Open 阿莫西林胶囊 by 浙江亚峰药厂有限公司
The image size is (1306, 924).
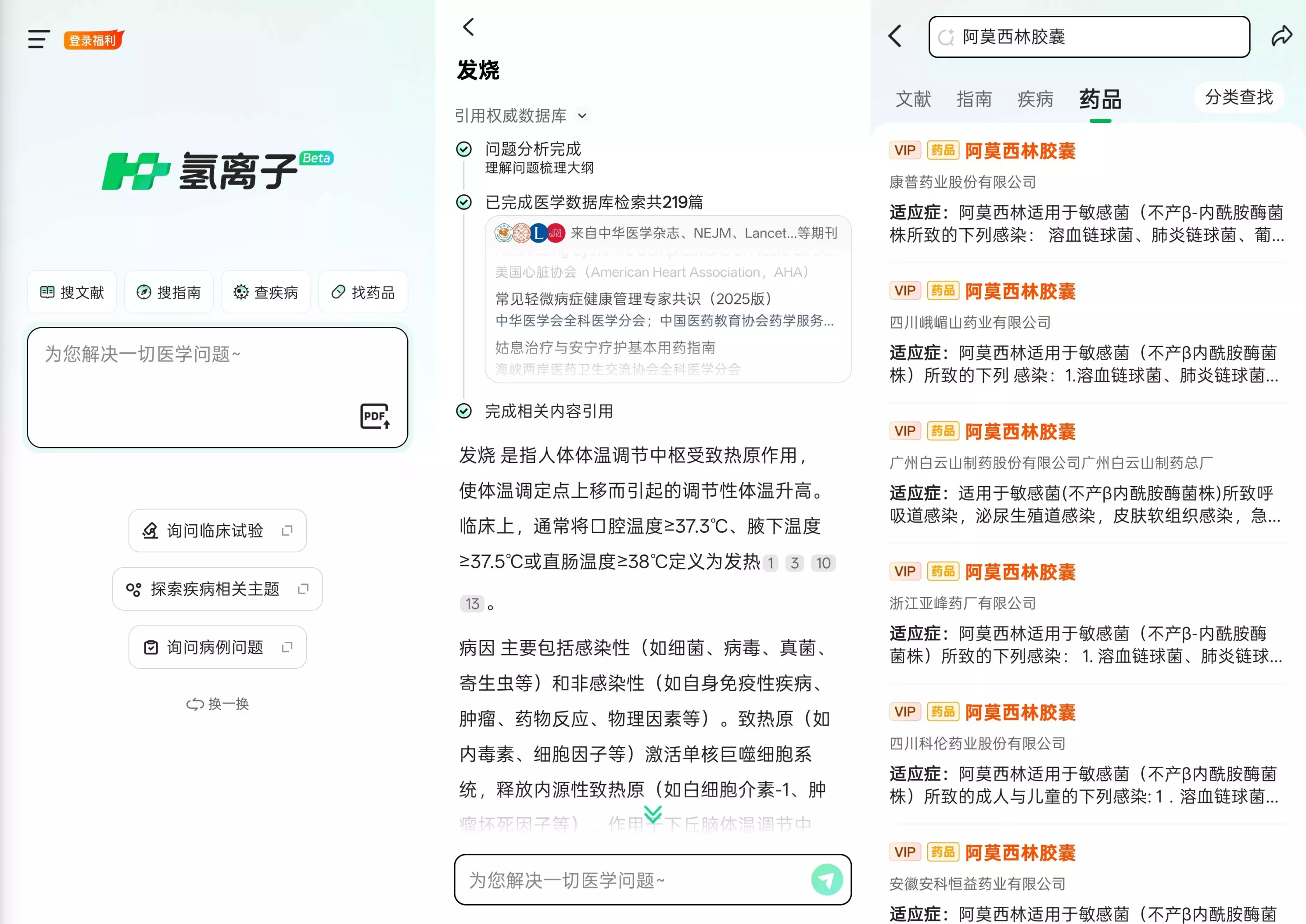(x=1087, y=615)
